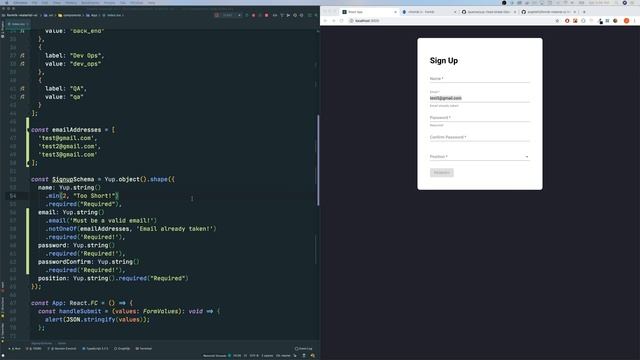The width and height of the screenshot is (640, 360).
Task: Click the red Stop icon in IDE toolbar
Action: tap(267, 15)
